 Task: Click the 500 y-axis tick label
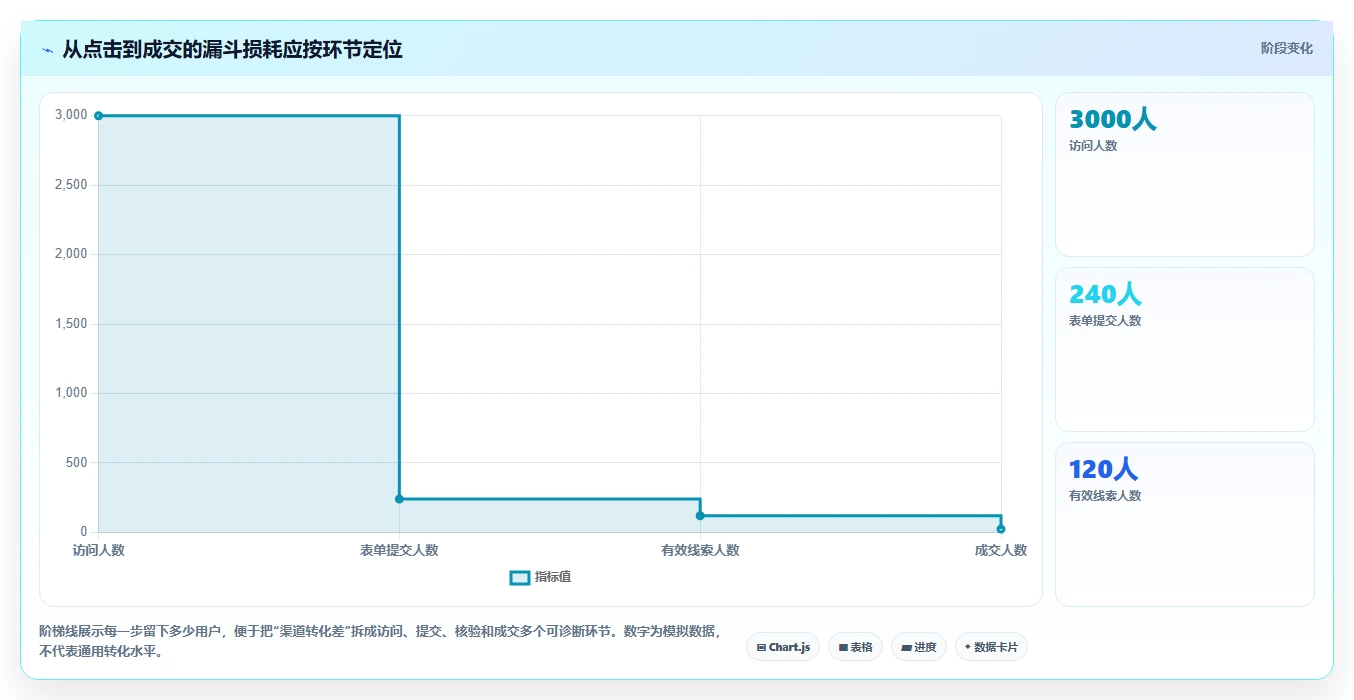click(77, 463)
